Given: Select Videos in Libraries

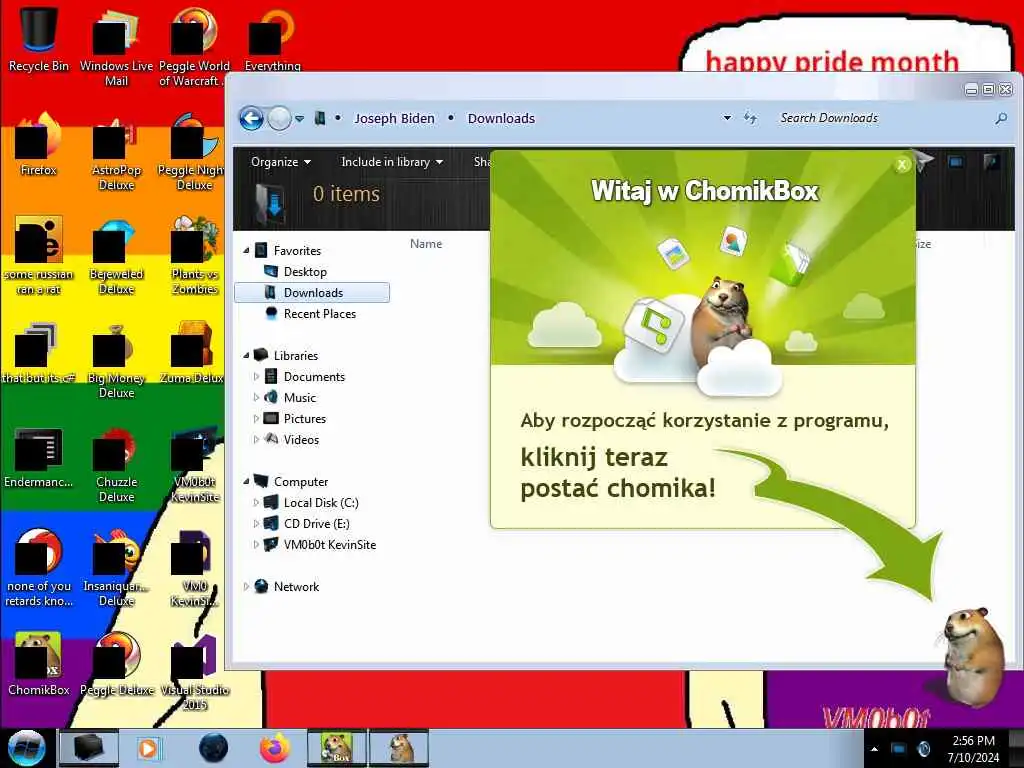Looking at the screenshot, I should click(x=300, y=440).
